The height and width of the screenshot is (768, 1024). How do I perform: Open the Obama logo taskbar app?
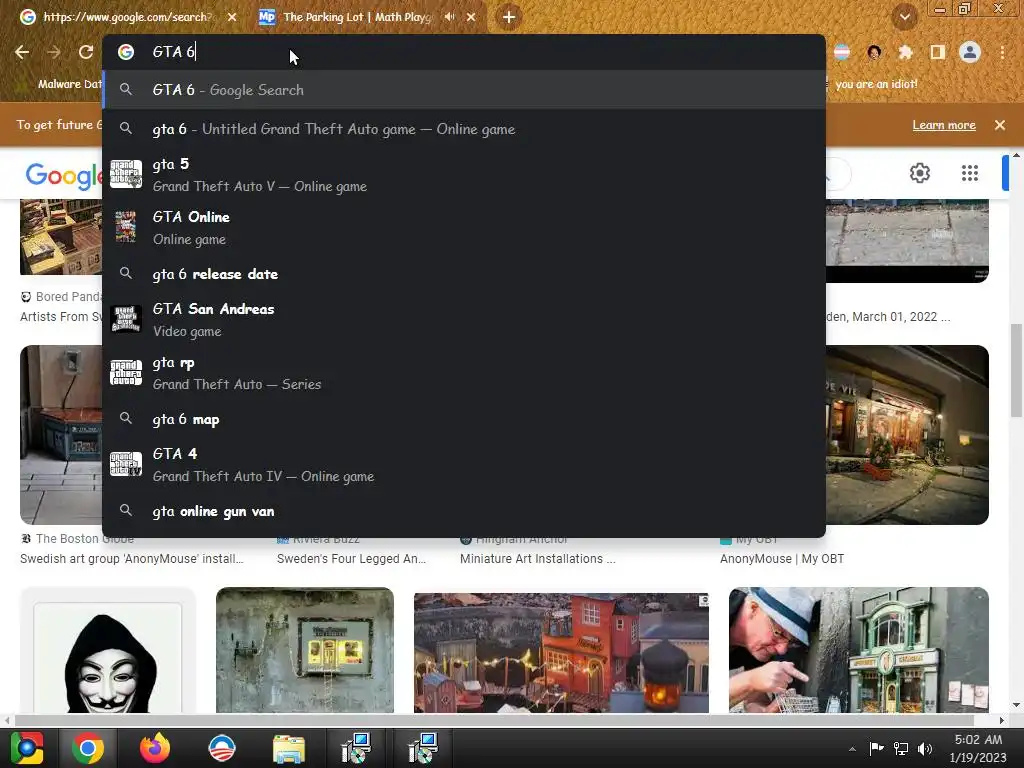point(221,748)
